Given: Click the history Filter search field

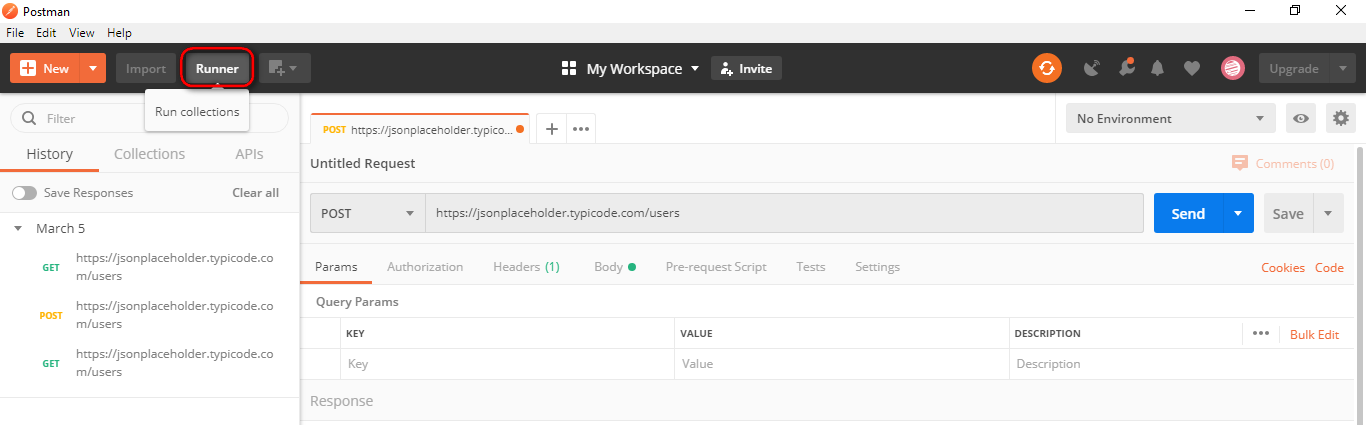Looking at the screenshot, I should pyautogui.click(x=149, y=118).
